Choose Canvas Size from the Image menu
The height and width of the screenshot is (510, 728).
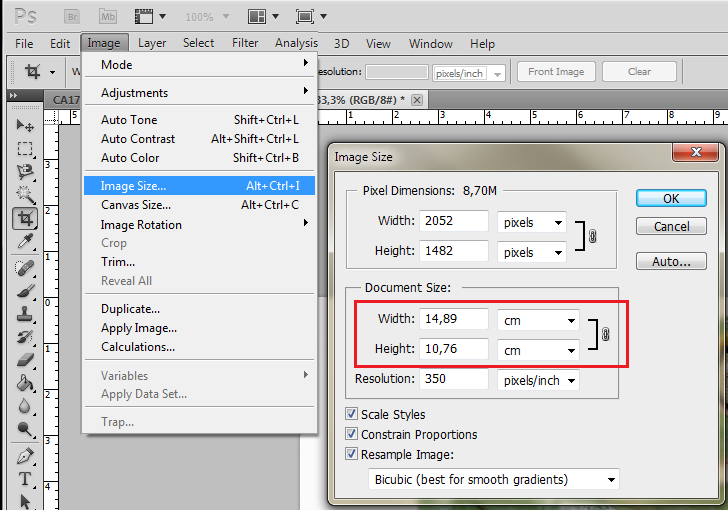pos(136,205)
